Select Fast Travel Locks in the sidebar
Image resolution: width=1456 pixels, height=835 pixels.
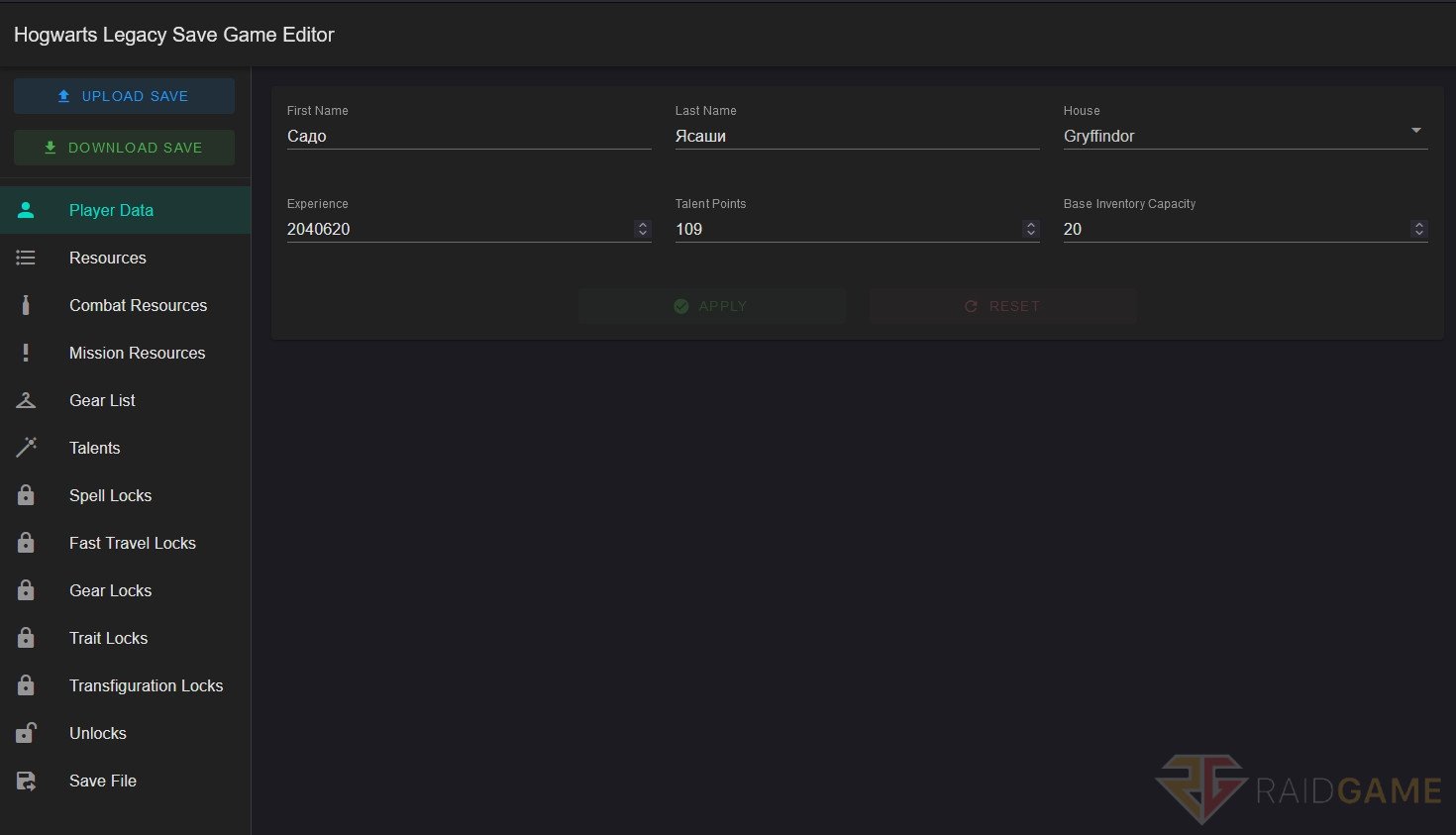tap(125, 543)
